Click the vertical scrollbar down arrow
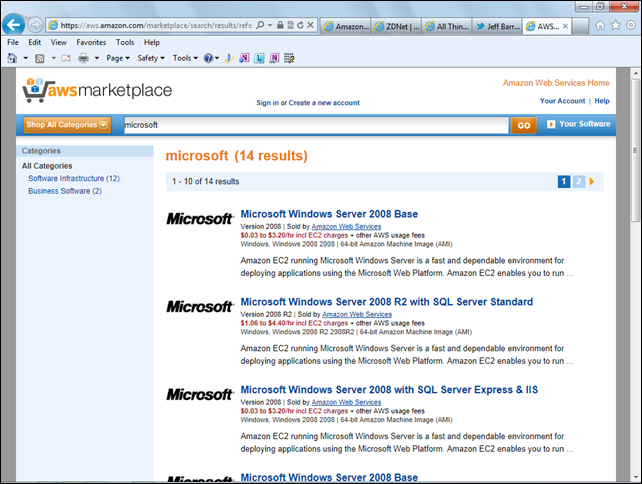The height and width of the screenshot is (484, 642). (x=635, y=477)
